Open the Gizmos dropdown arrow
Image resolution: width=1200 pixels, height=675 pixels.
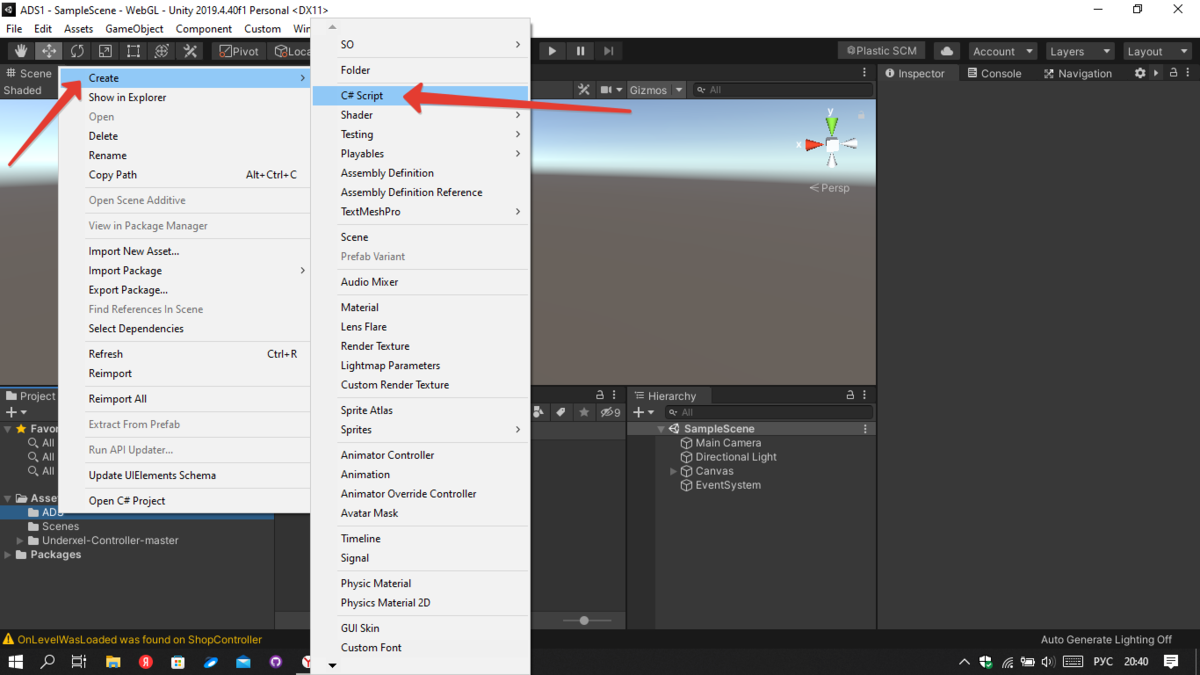tap(679, 90)
